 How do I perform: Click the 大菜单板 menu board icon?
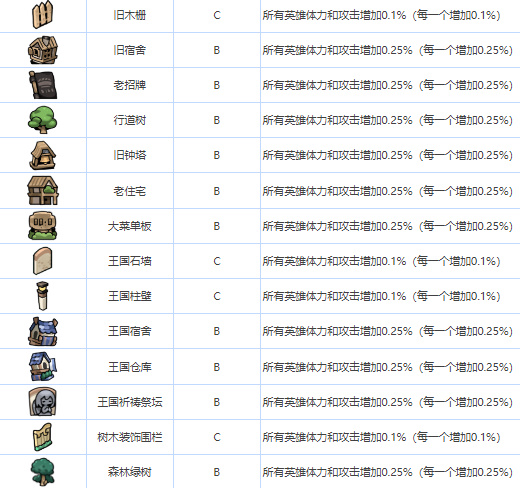click(x=43, y=226)
